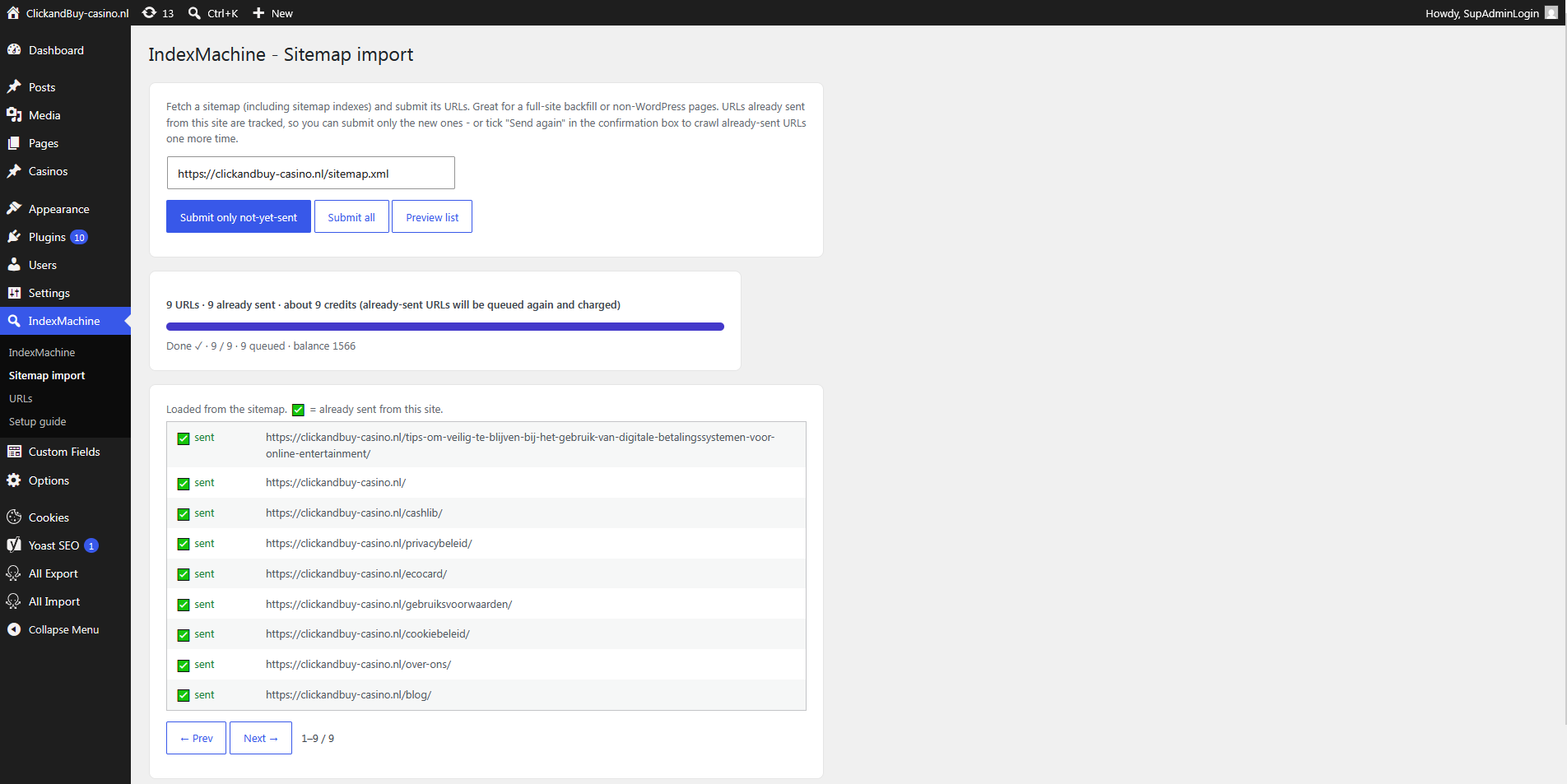
Task: Click the Collapse Menu arrow icon
Action: (x=14, y=629)
